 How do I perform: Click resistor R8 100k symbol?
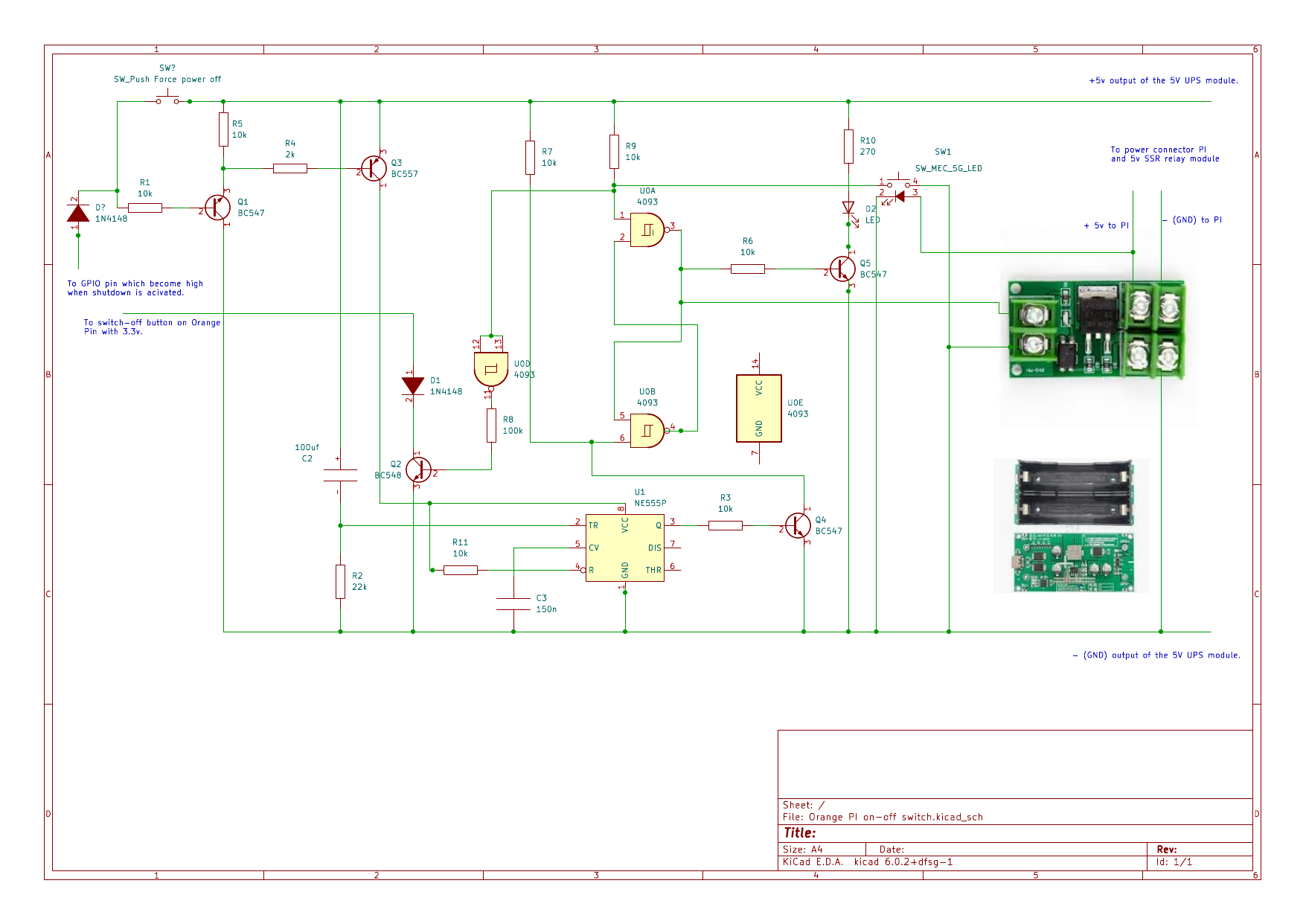pos(491,426)
